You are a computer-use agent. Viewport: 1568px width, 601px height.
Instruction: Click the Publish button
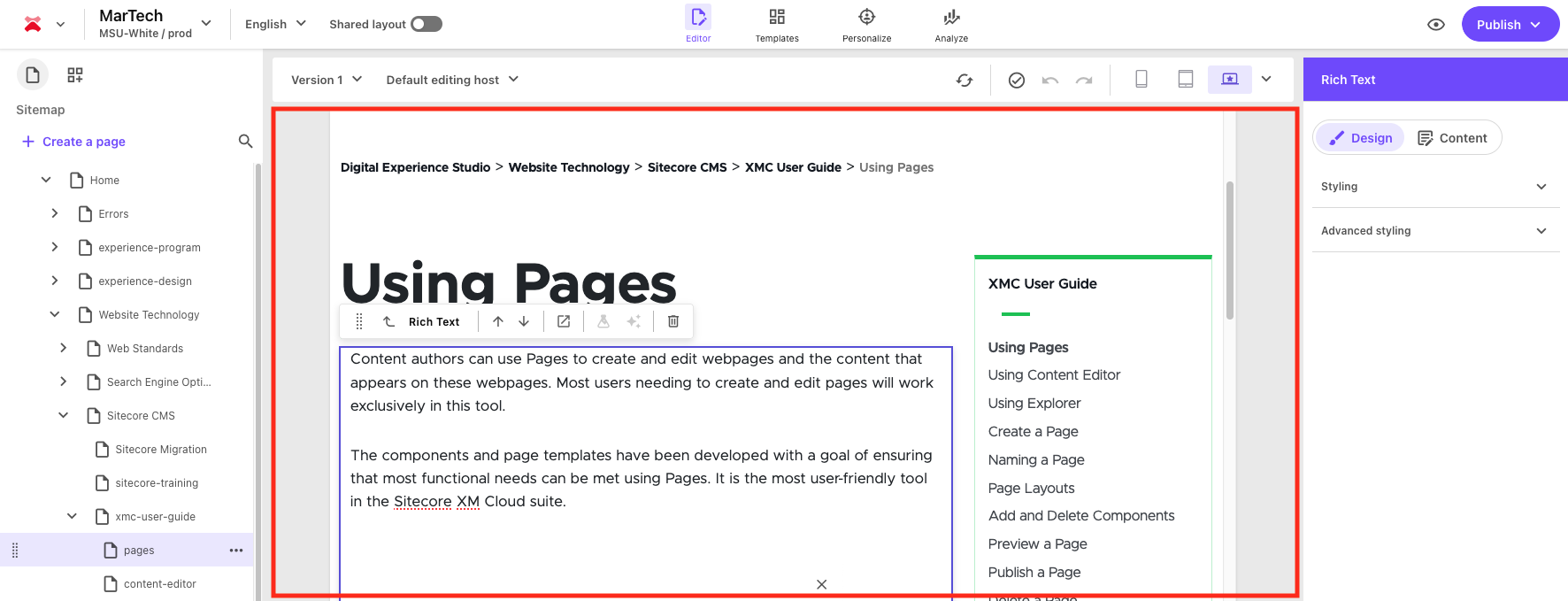(x=1510, y=24)
